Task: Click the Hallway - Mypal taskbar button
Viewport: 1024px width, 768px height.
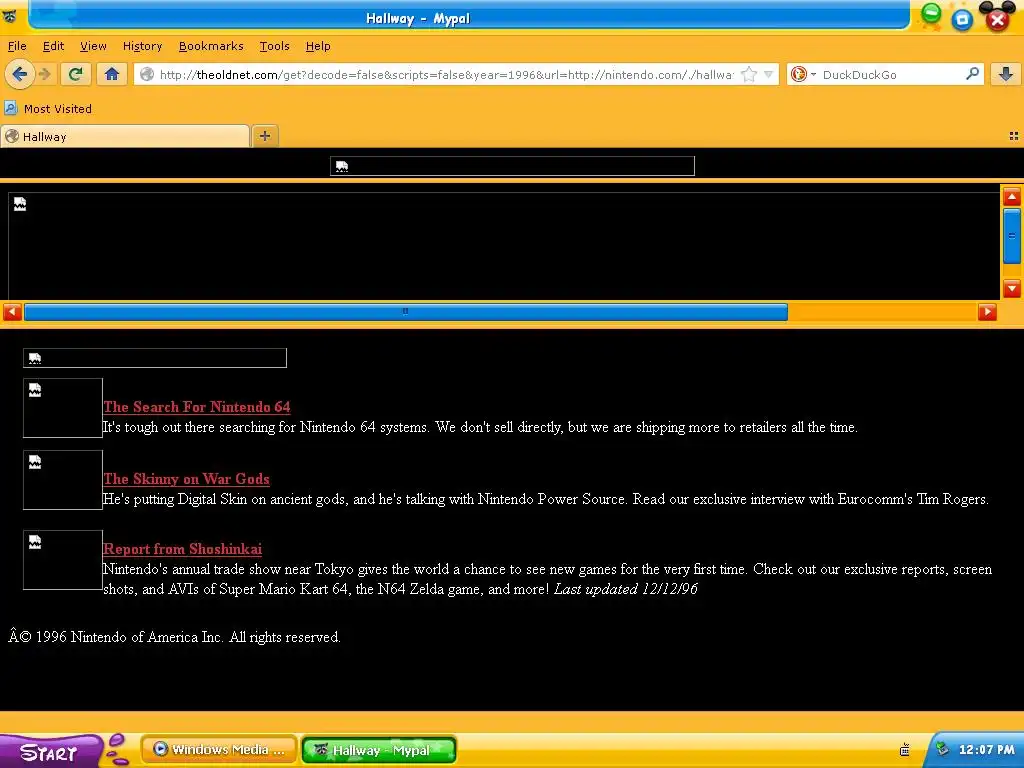Action: tap(379, 750)
